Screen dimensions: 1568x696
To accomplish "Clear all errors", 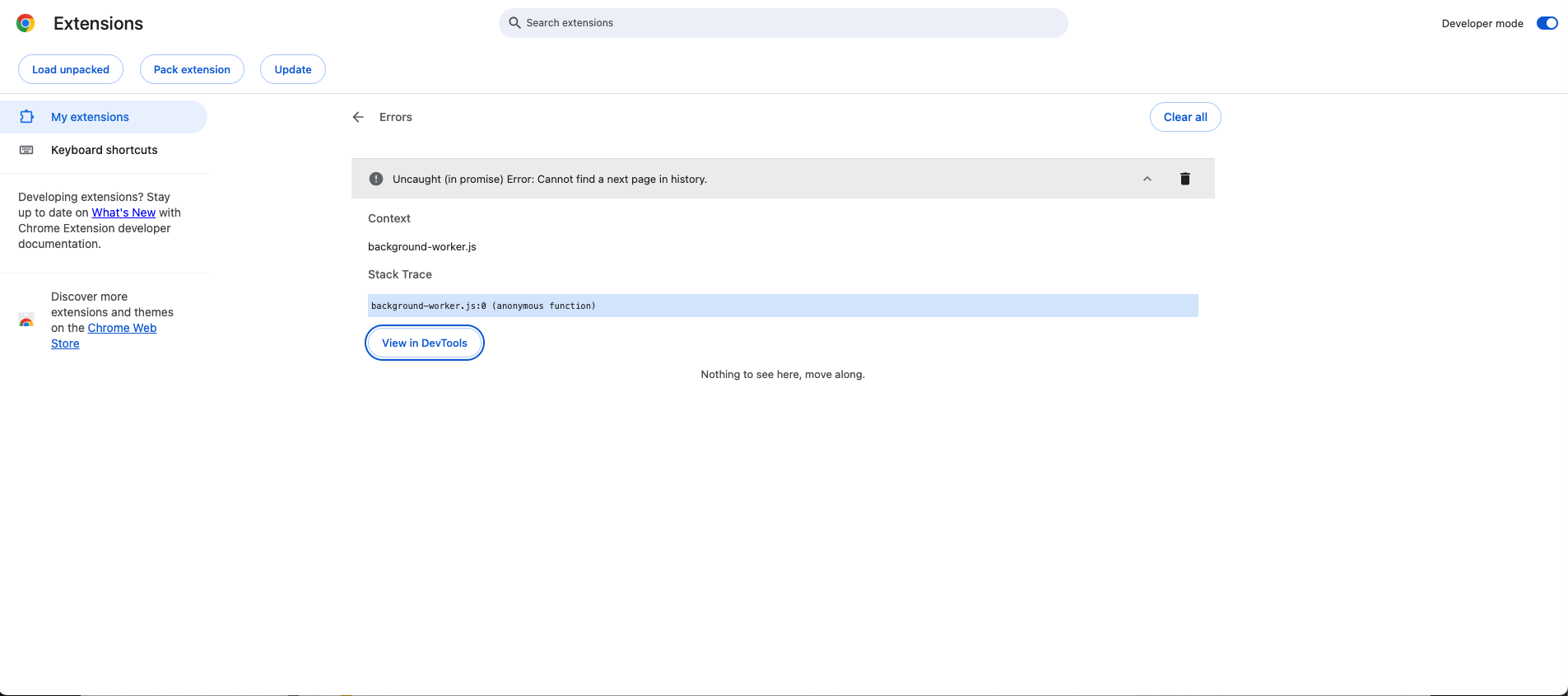I will [x=1185, y=117].
